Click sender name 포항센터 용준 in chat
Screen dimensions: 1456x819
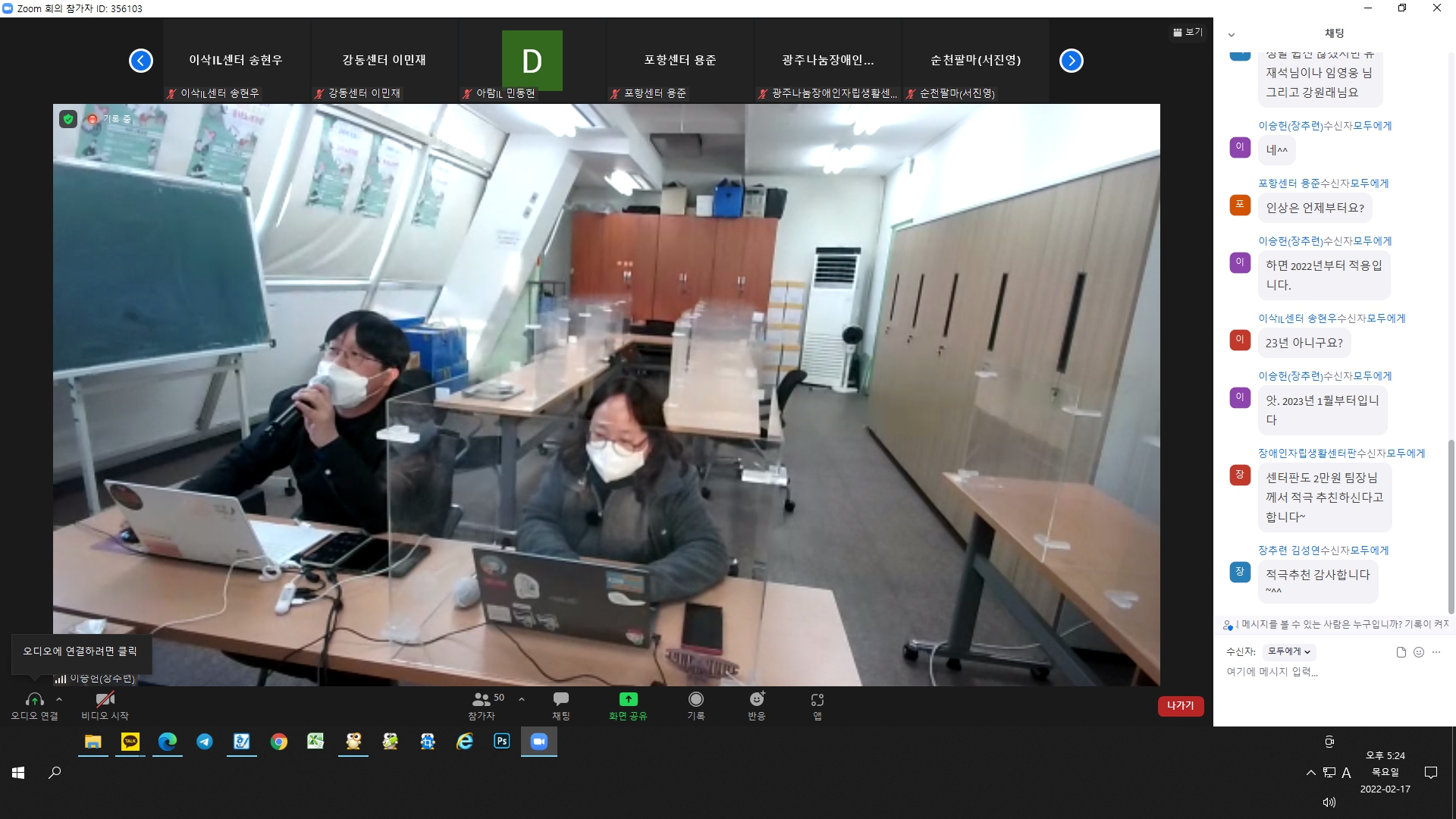point(1289,184)
